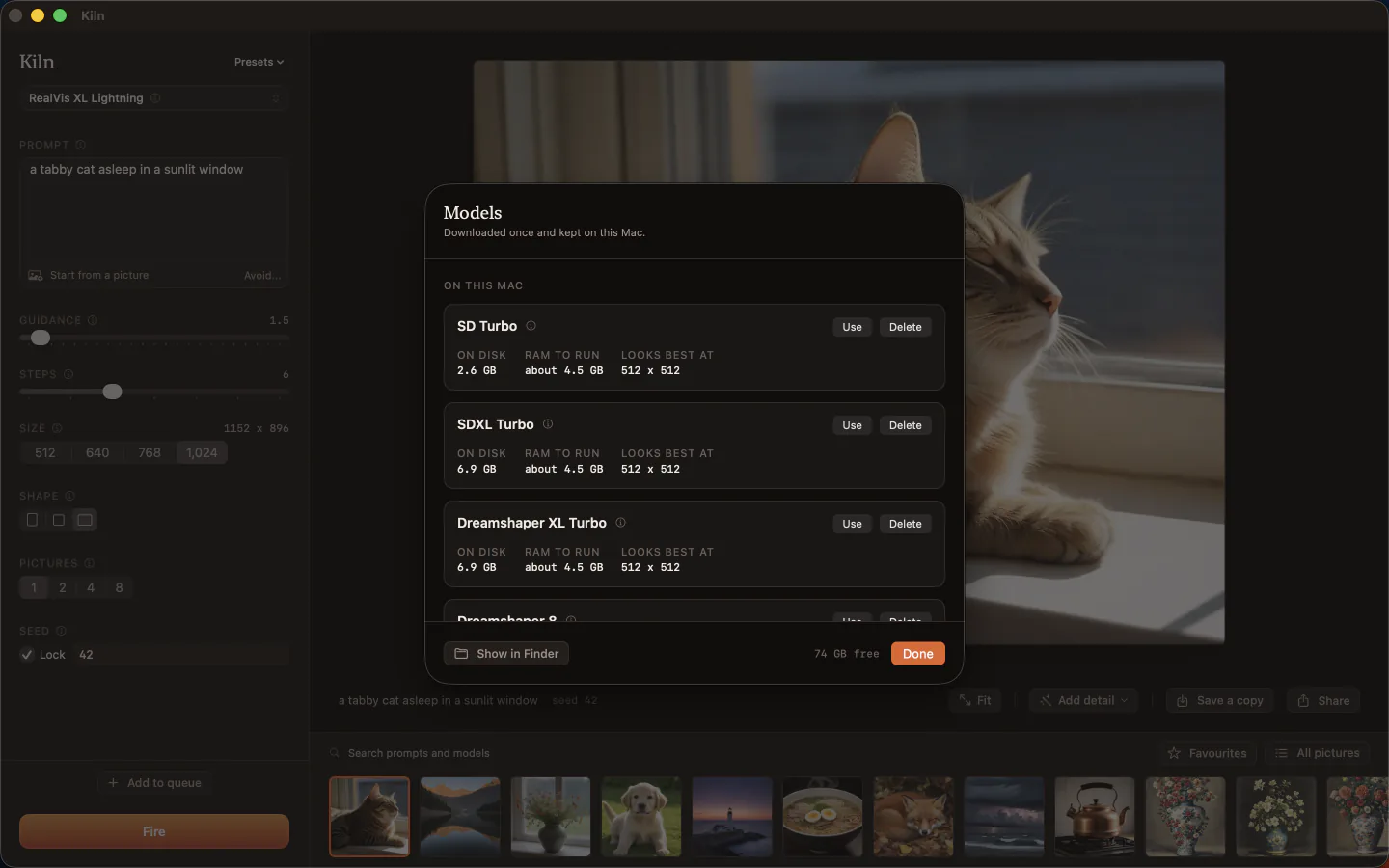The image size is (1389, 868).
Task: Open info for Dreamshaper XL Turbo
Action: (621, 523)
